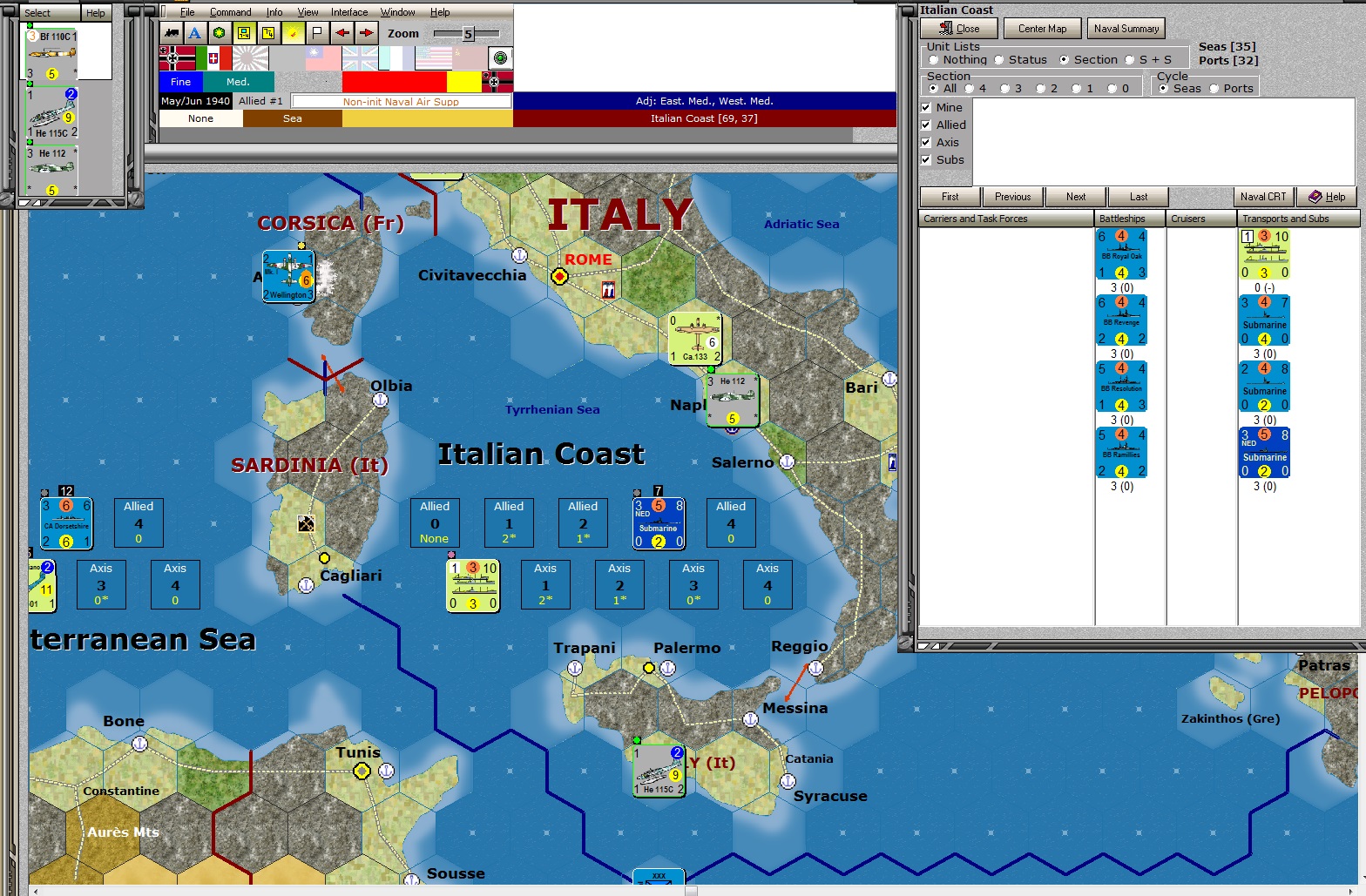Click the red right arrow toolbar icon
This screenshot has width=1366, height=896.
pos(367,33)
